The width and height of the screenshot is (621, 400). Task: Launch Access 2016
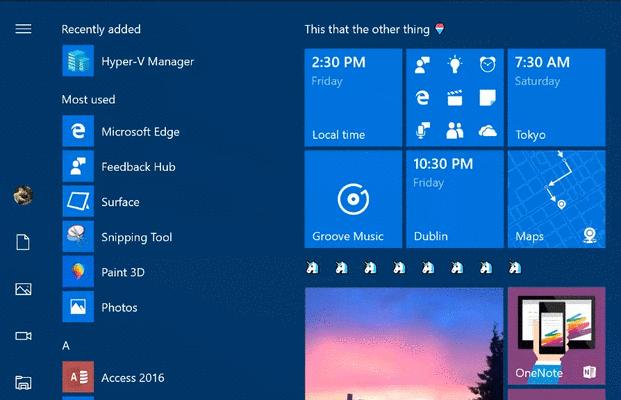coord(114,377)
